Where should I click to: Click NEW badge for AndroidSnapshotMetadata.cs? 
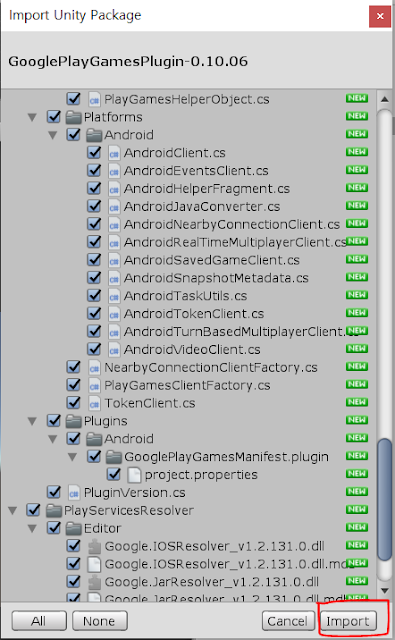coord(357,277)
